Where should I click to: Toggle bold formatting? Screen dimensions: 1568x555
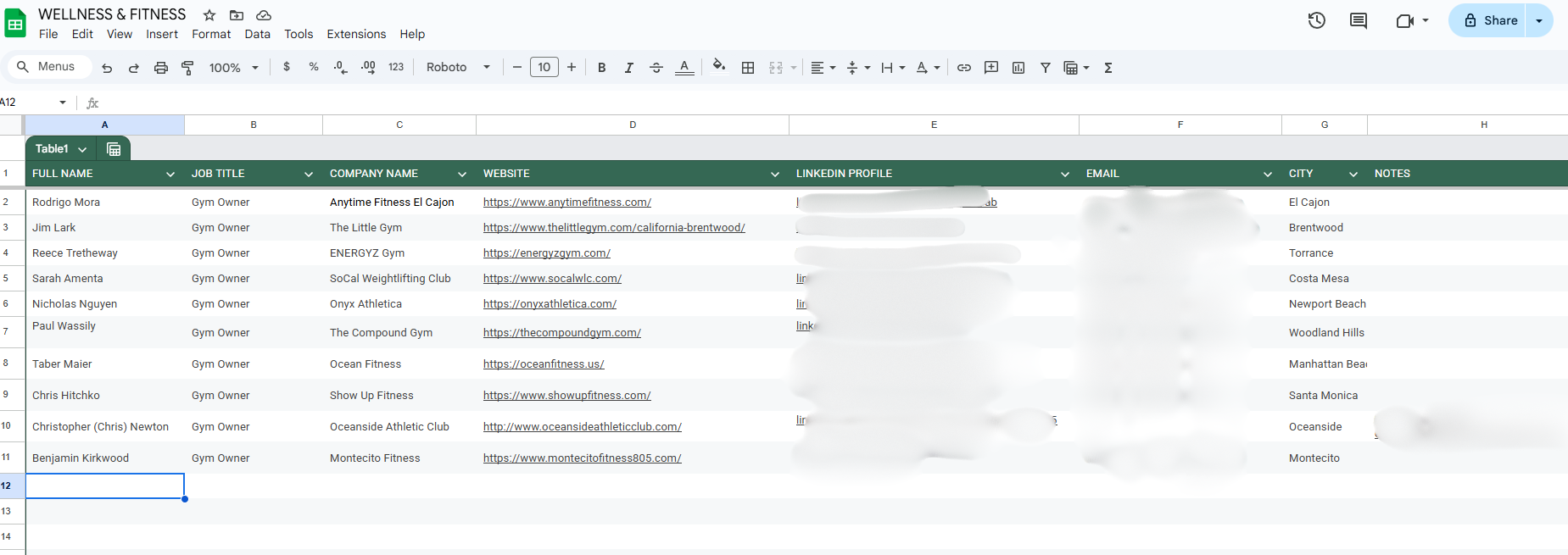pos(601,68)
